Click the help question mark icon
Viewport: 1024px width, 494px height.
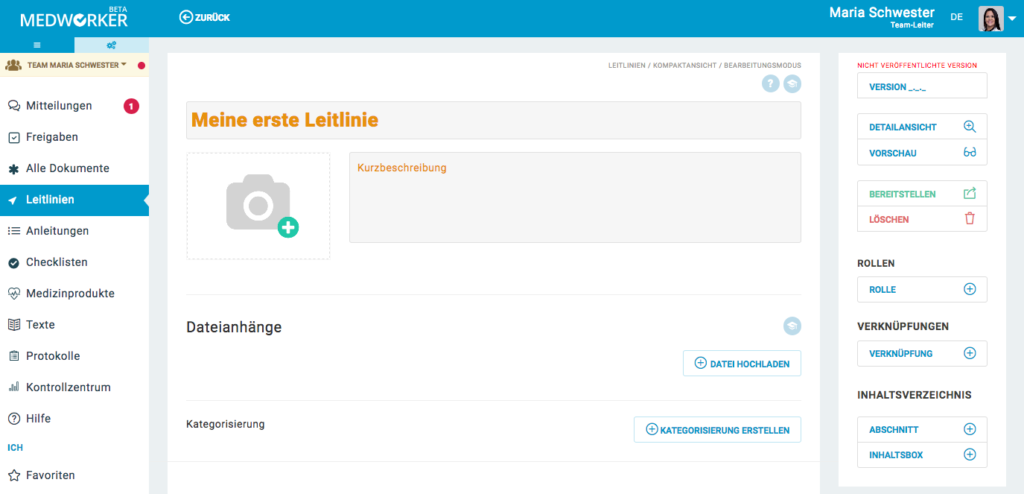(x=771, y=84)
